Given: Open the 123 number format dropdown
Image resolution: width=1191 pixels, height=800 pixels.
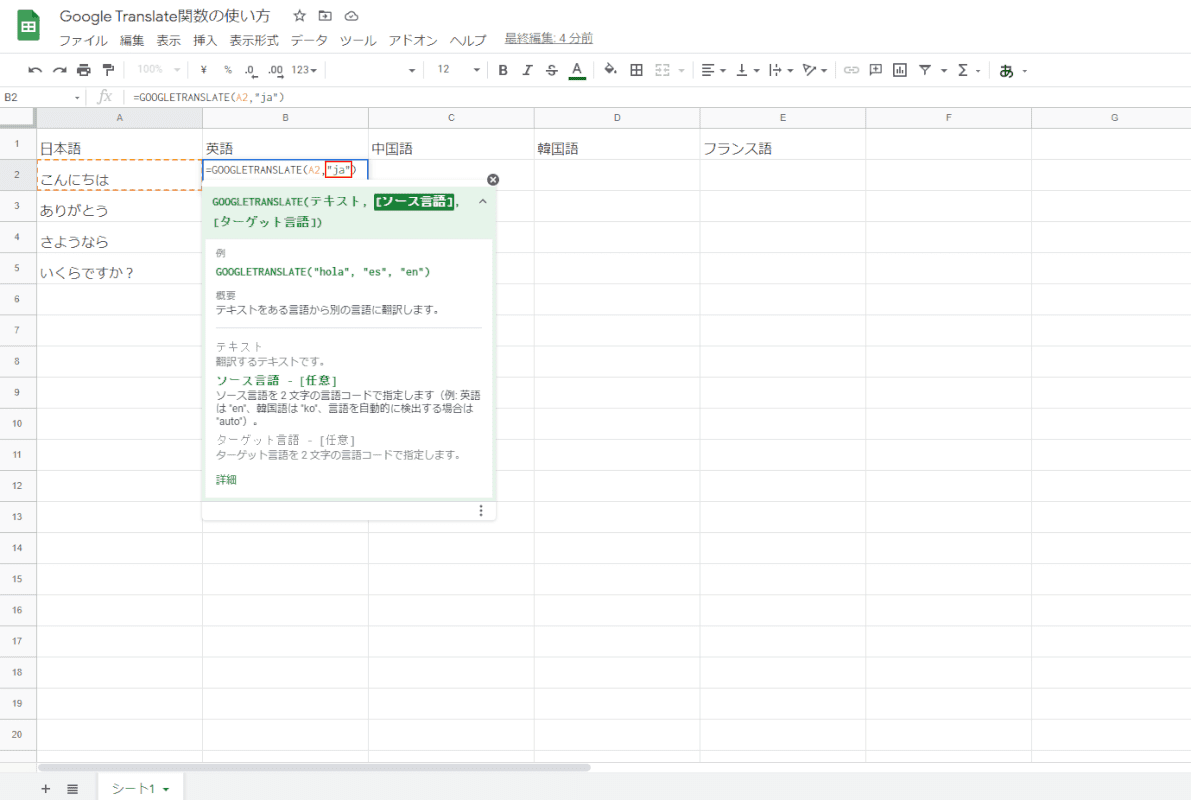Looking at the screenshot, I should [304, 70].
